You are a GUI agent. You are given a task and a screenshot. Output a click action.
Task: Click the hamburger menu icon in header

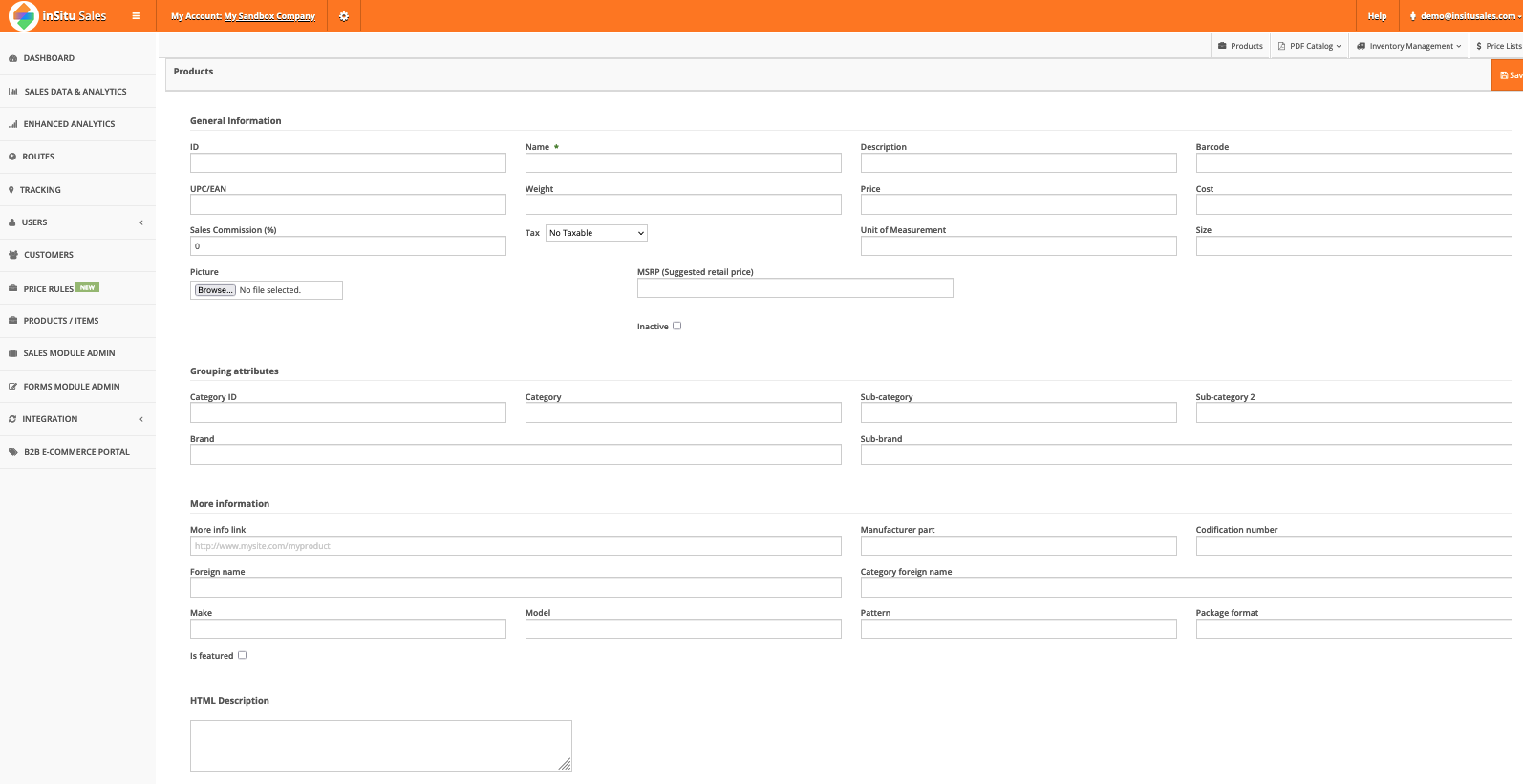point(137,16)
